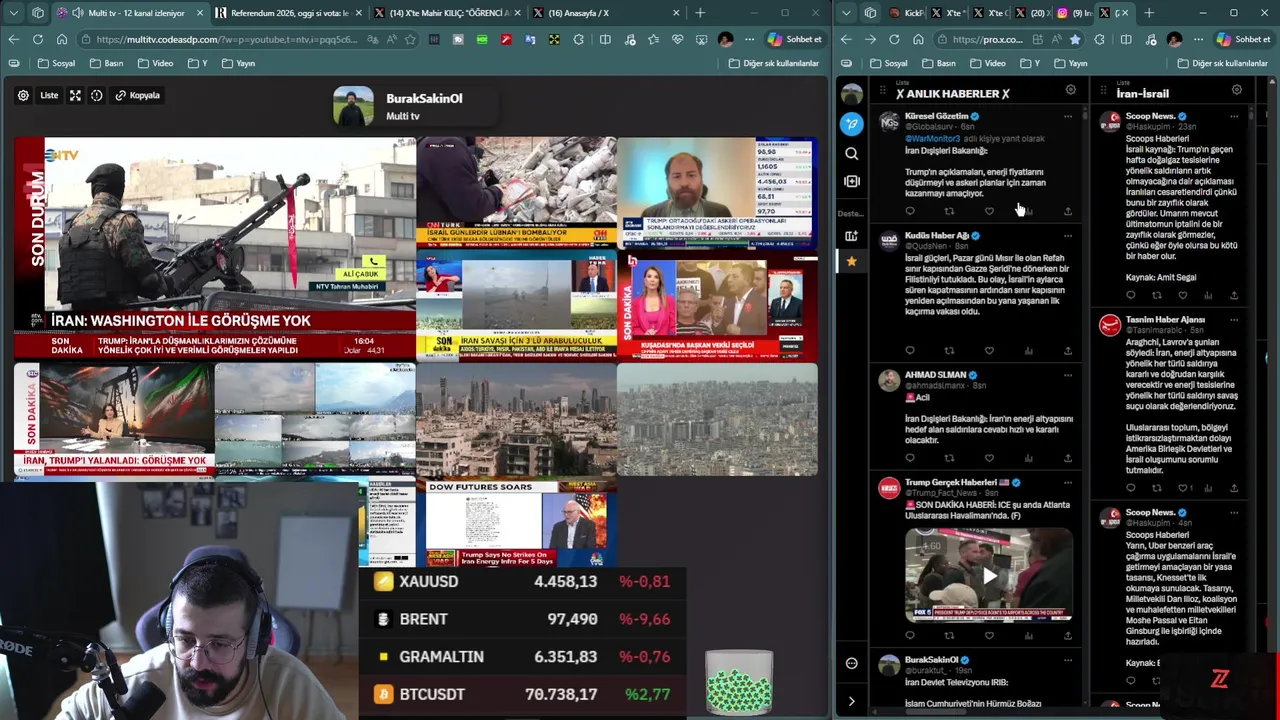Open new tab in left browser window
The height and width of the screenshot is (720, 1280).
click(x=700, y=13)
